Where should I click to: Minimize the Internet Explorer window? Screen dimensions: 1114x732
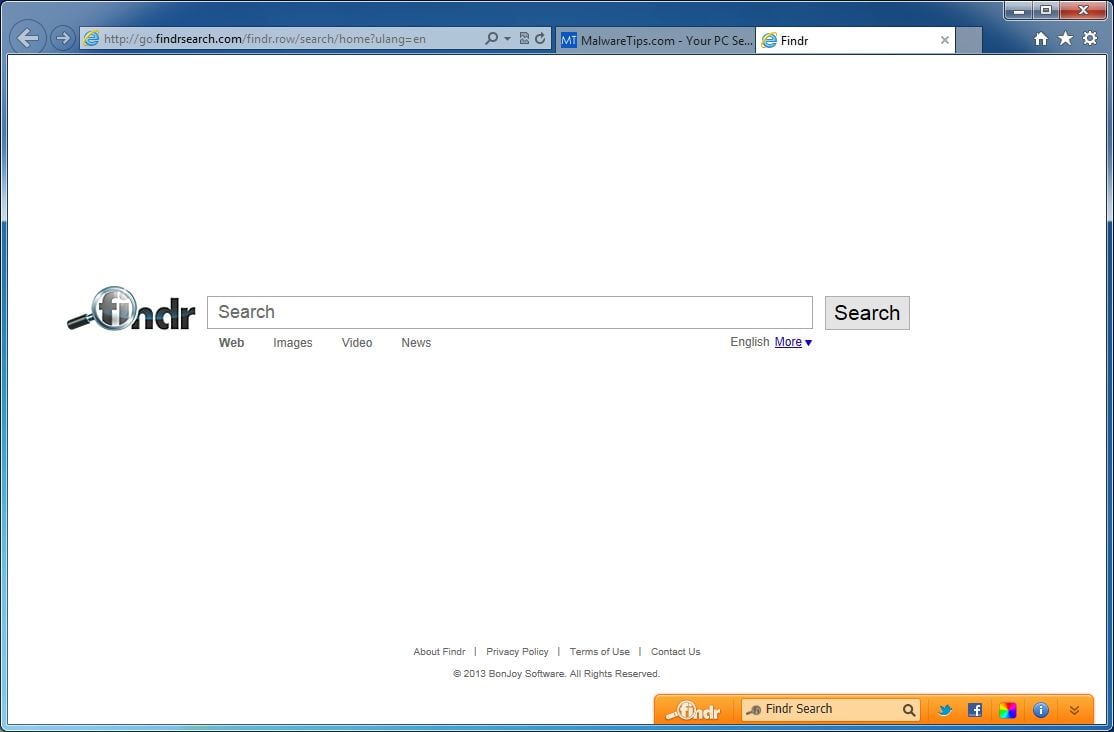pyautogui.click(x=1019, y=11)
